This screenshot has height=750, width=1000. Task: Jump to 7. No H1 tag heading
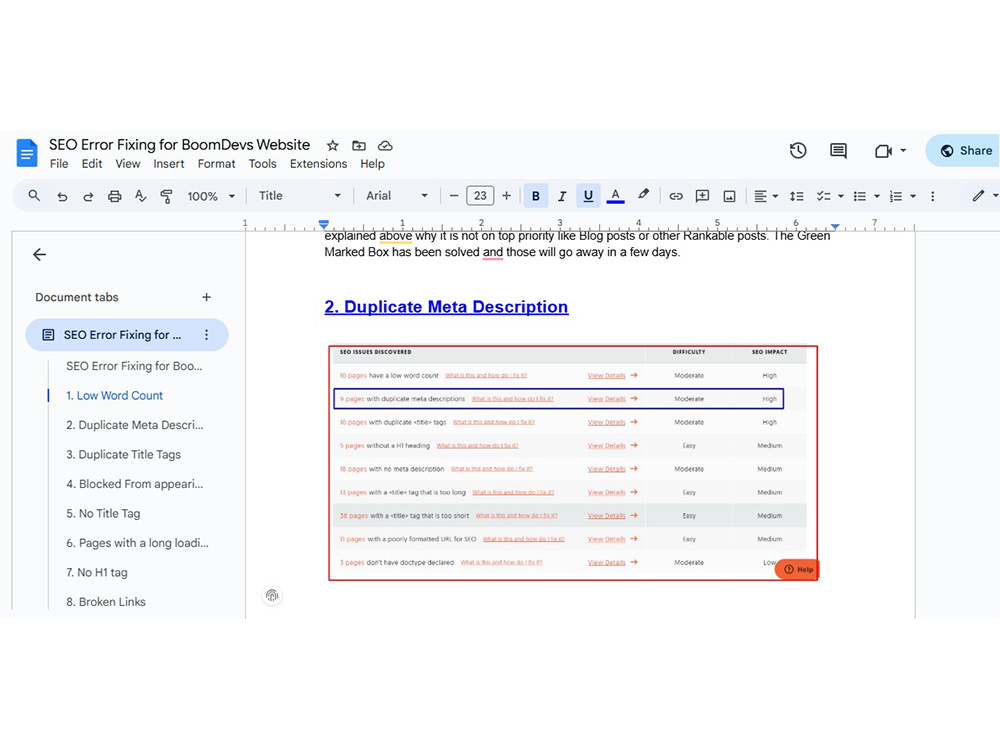coord(97,573)
